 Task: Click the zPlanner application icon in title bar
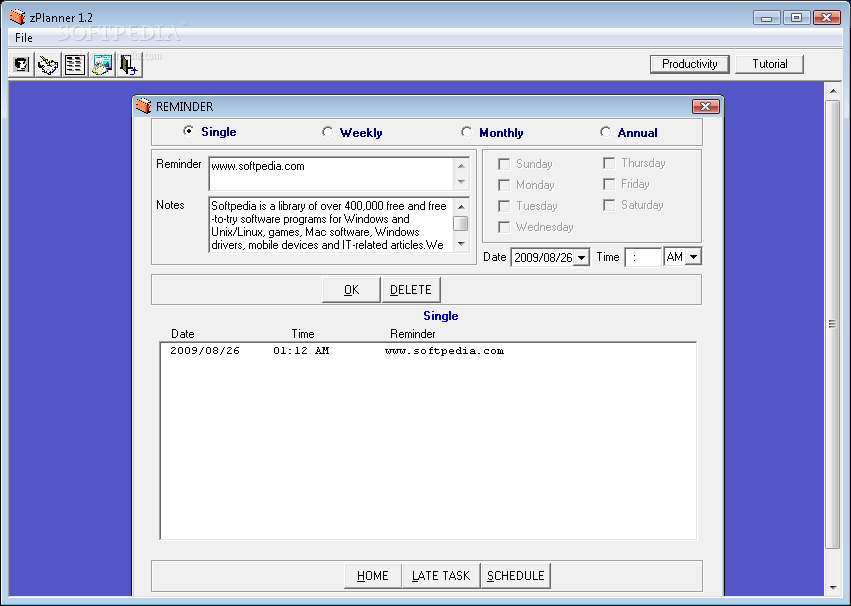click(17, 16)
